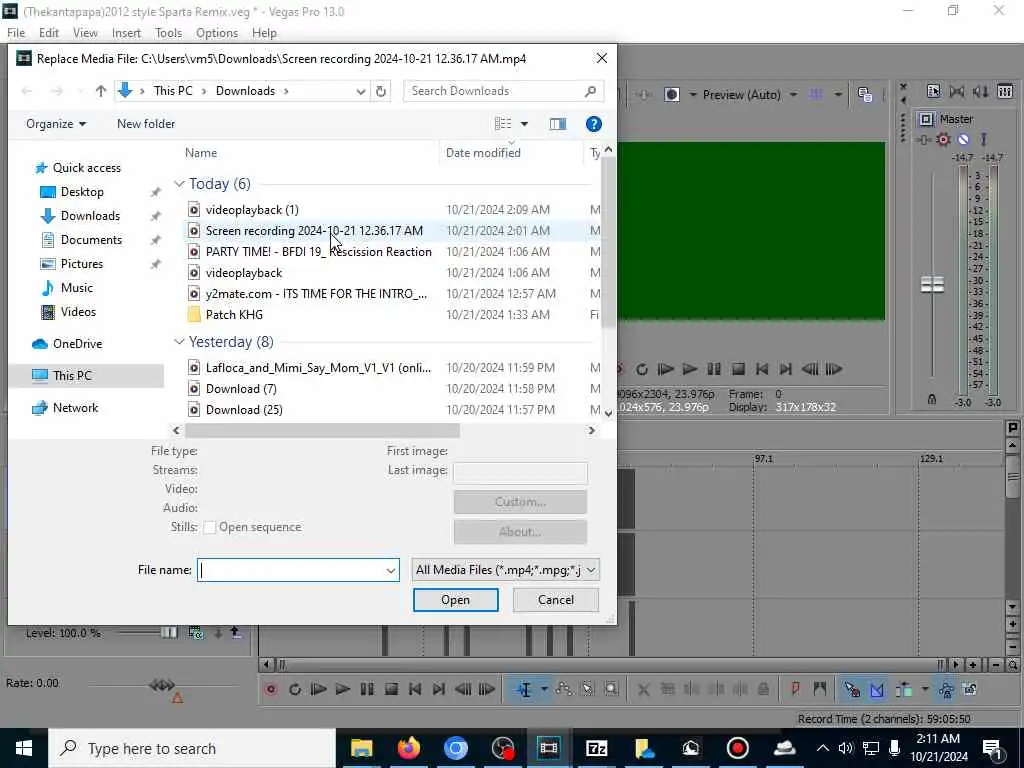This screenshot has height=768, width=1024.
Task: Click Stop in the timeline transport bar
Action: [x=391, y=689]
